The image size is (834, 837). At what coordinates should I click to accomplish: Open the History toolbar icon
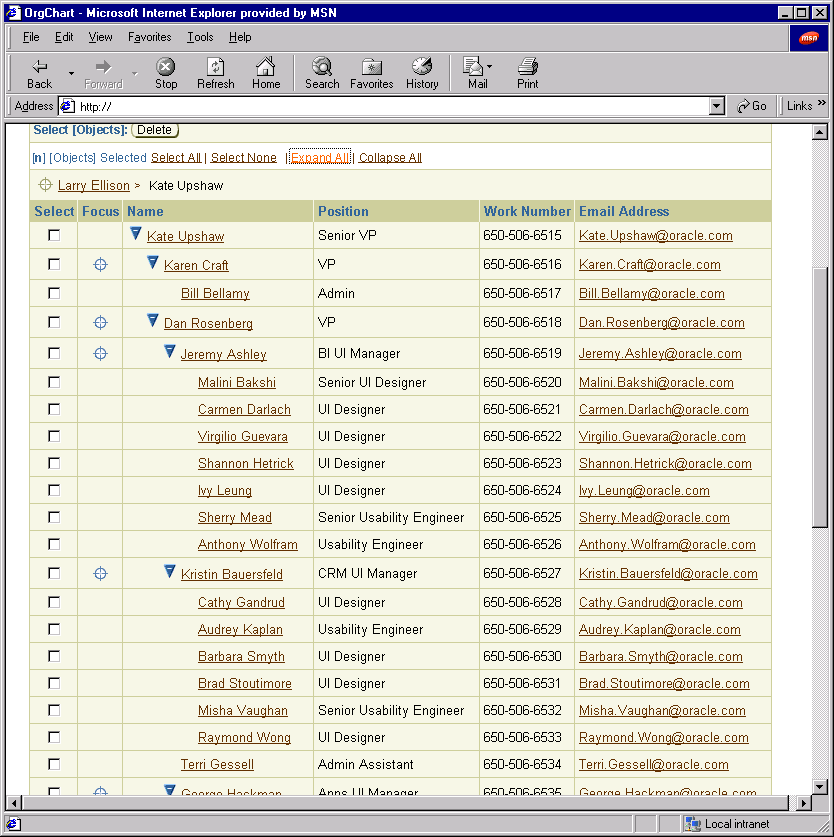pos(422,73)
